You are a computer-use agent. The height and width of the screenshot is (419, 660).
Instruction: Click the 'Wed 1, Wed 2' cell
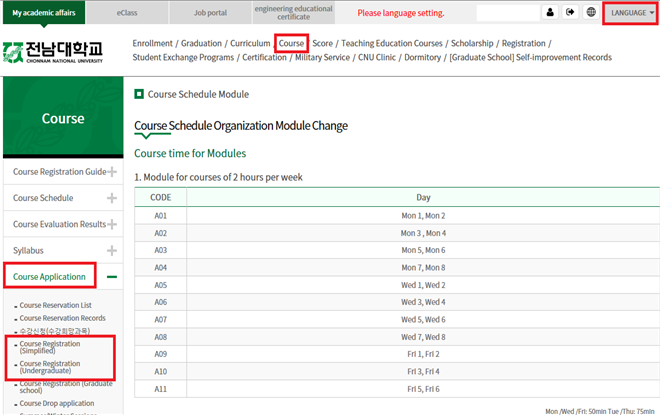423,285
